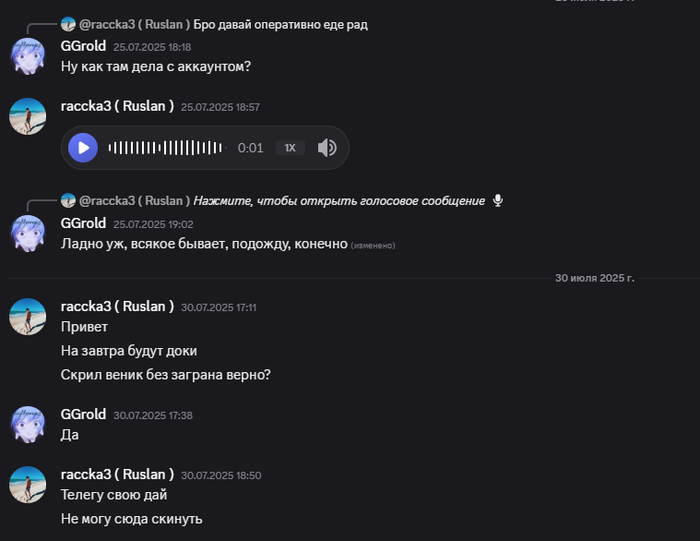Click raccka3's avatar next to the "Привет" message
The image size is (700, 541).
tap(28, 317)
